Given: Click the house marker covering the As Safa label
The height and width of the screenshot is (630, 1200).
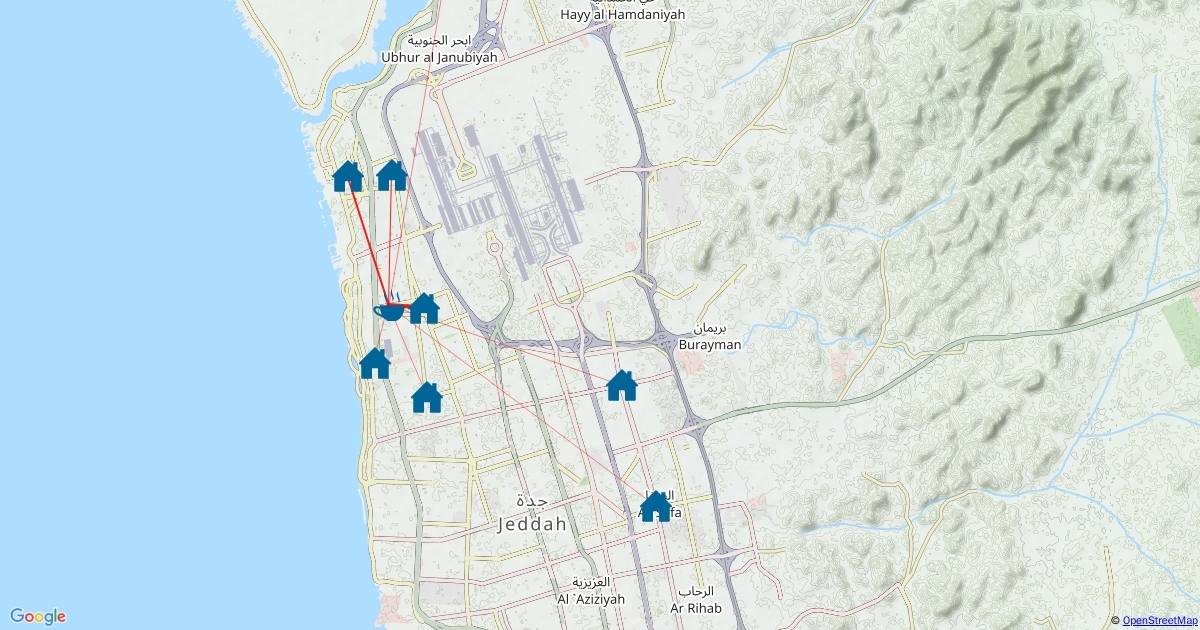Looking at the screenshot, I should click(x=655, y=506).
